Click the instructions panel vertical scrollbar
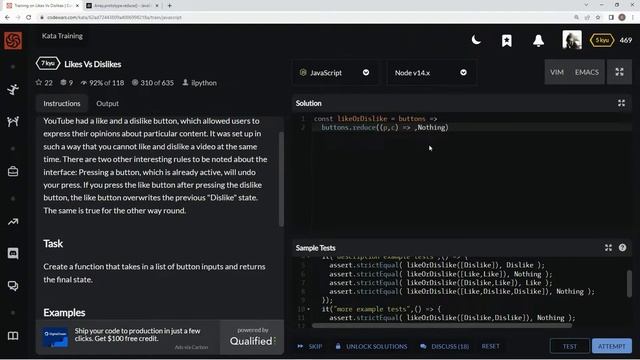Image resolution: width=640 pixels, height=360 pixels. (x=281, y=179)
